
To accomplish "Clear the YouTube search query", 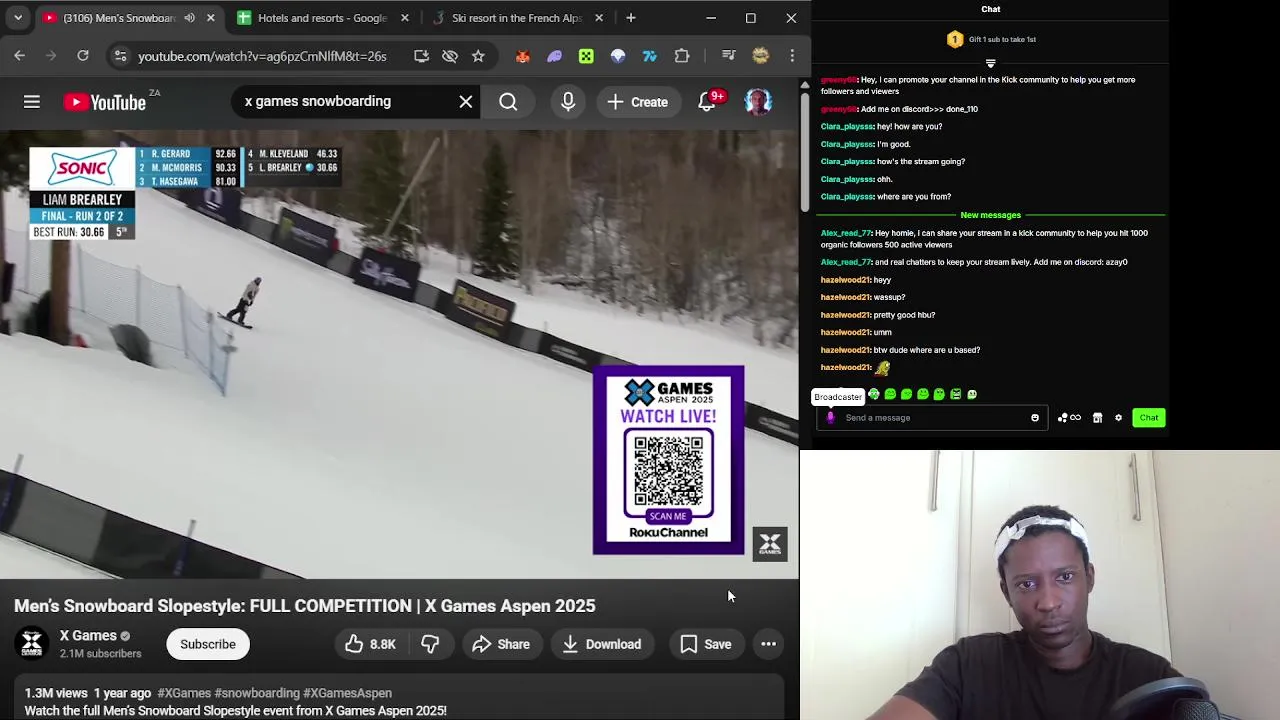I will tap(466, 101).
